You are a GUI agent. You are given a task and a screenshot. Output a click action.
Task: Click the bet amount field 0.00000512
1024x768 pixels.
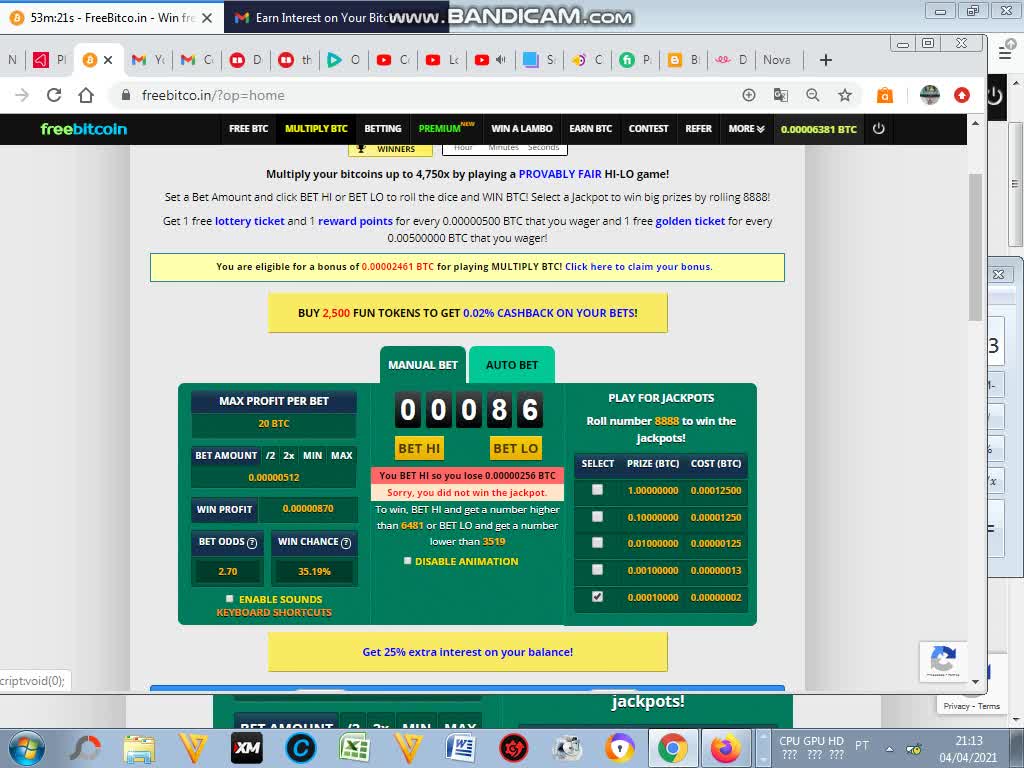pos(274,477)
